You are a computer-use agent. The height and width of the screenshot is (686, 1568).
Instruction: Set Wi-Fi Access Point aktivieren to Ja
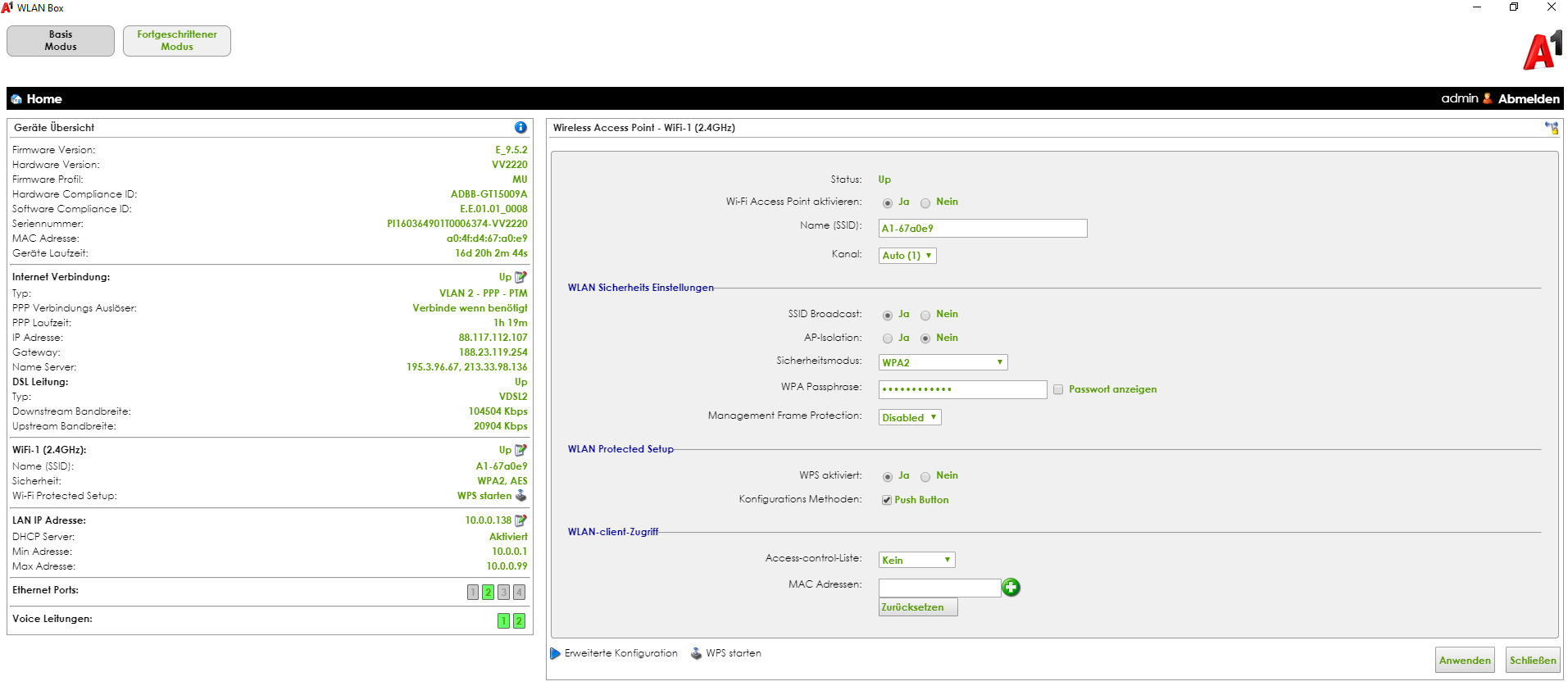888,203
